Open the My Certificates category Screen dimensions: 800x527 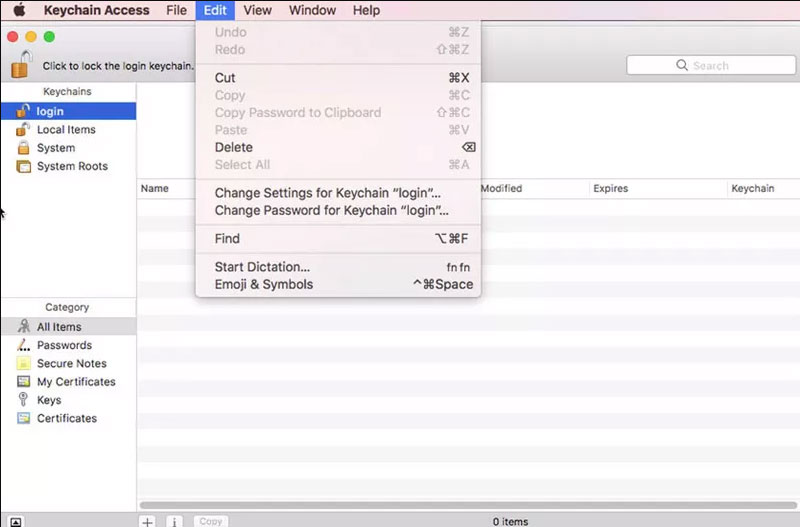tap(76, 382)
